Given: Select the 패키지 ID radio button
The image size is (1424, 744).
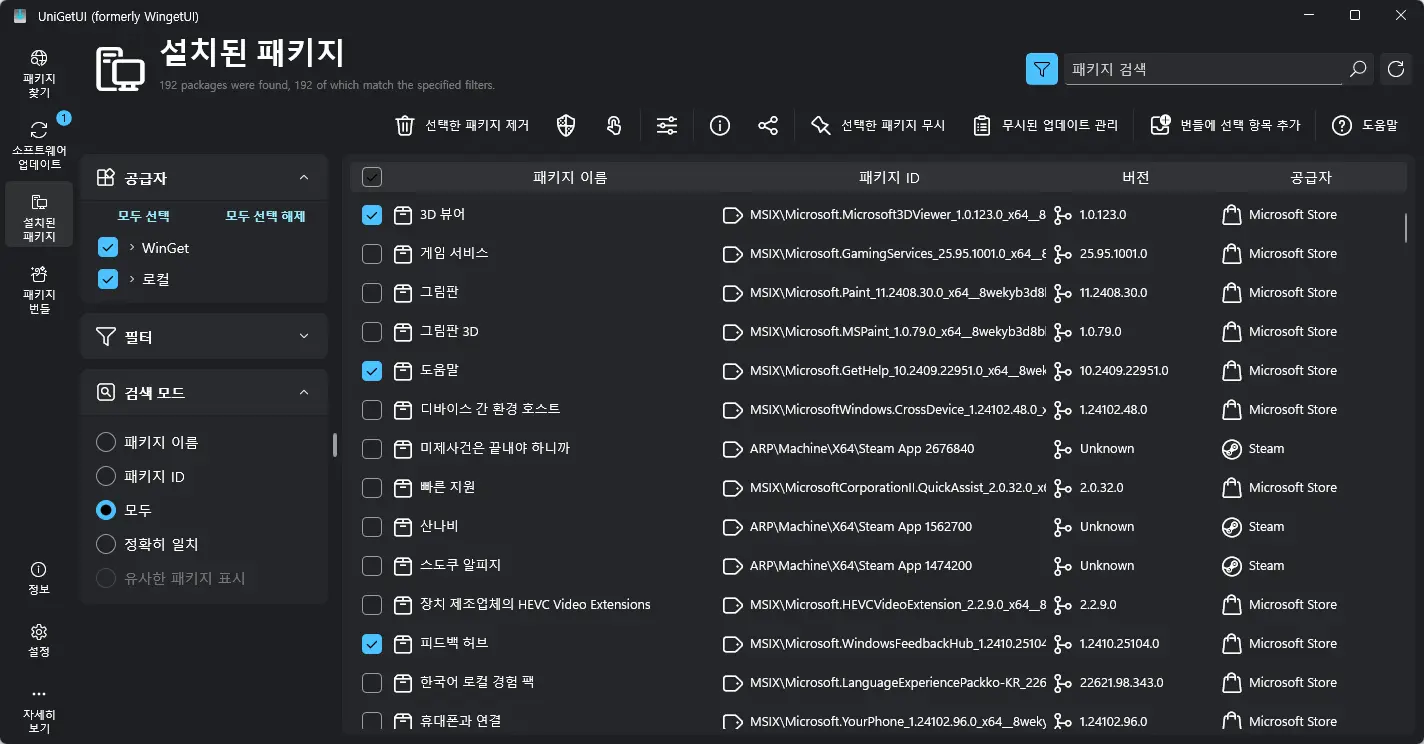Looking at the screenshot, I should (106, 476).
